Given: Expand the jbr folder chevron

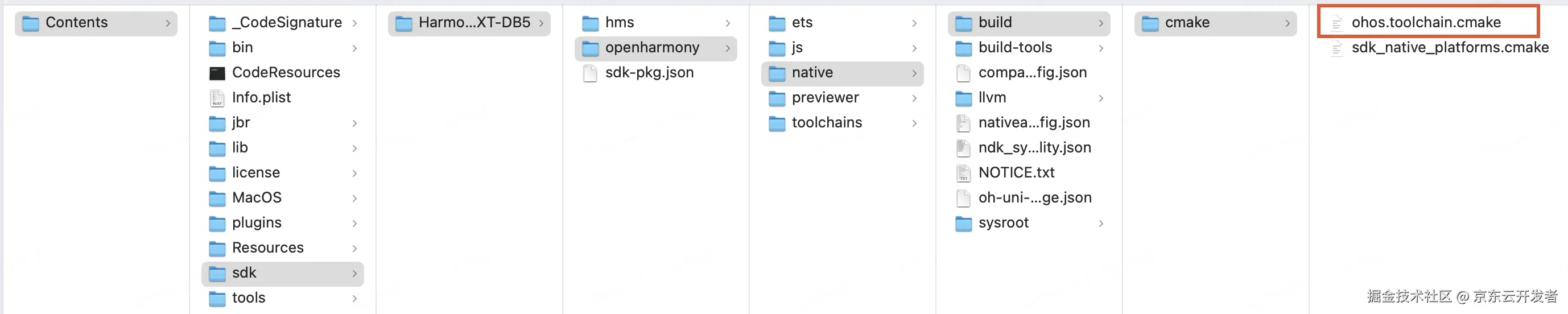Looking at the screenshot, I should [355, 123].
